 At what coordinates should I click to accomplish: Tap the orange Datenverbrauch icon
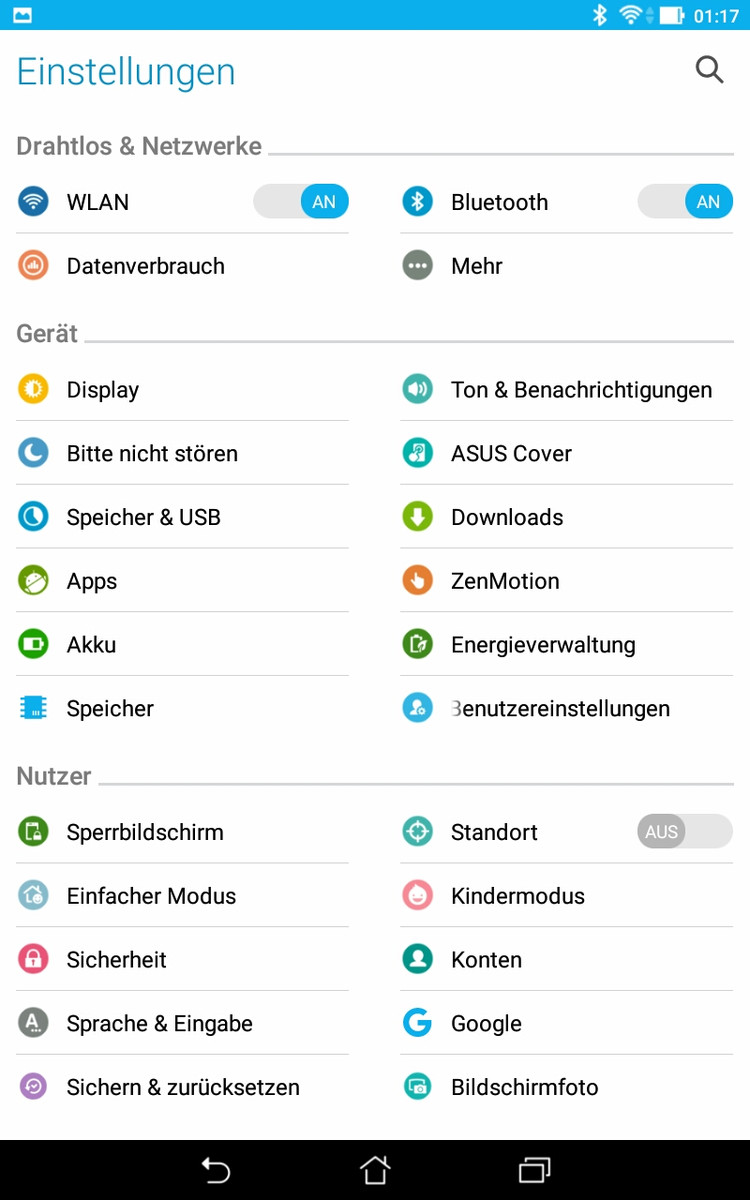[x=33, y=266]
